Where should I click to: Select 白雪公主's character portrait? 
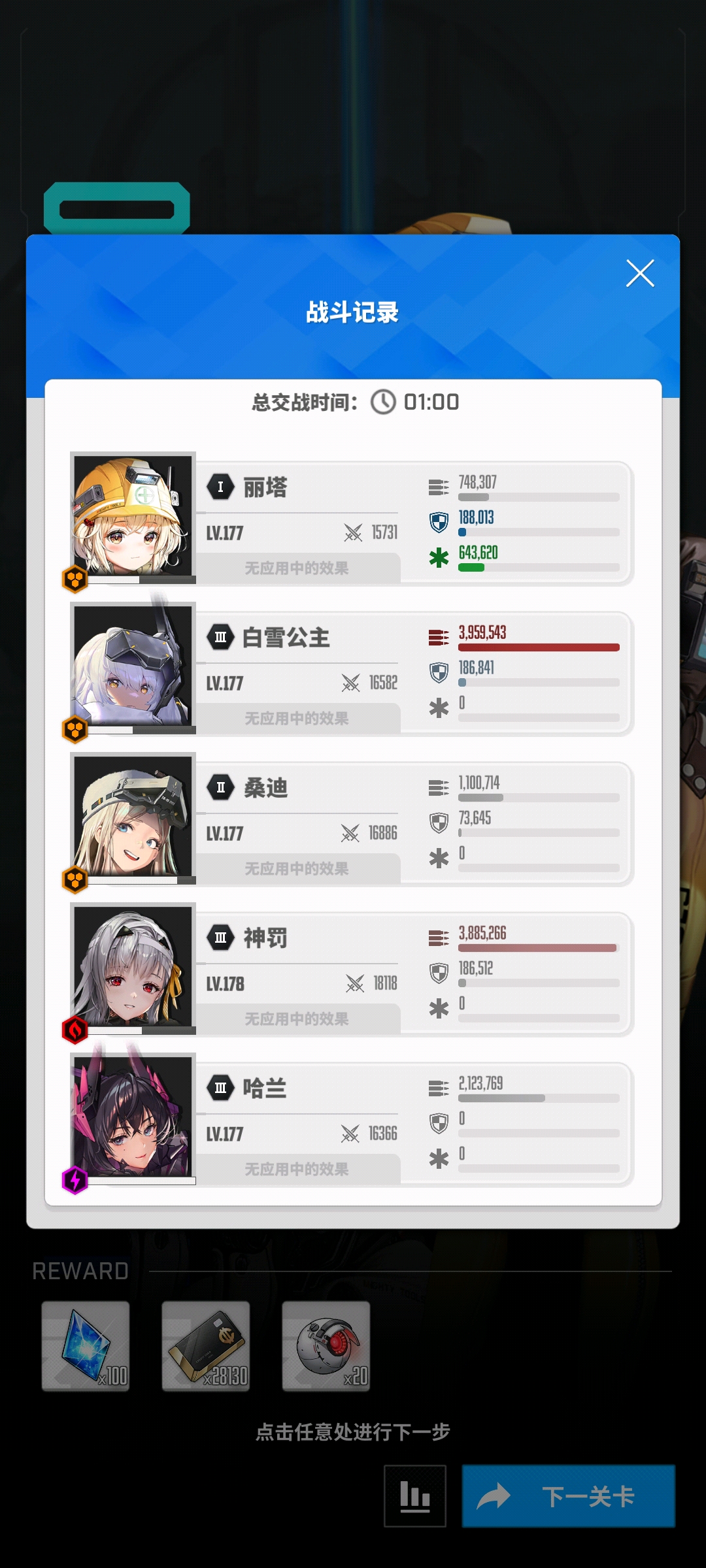tap(133, 665)
